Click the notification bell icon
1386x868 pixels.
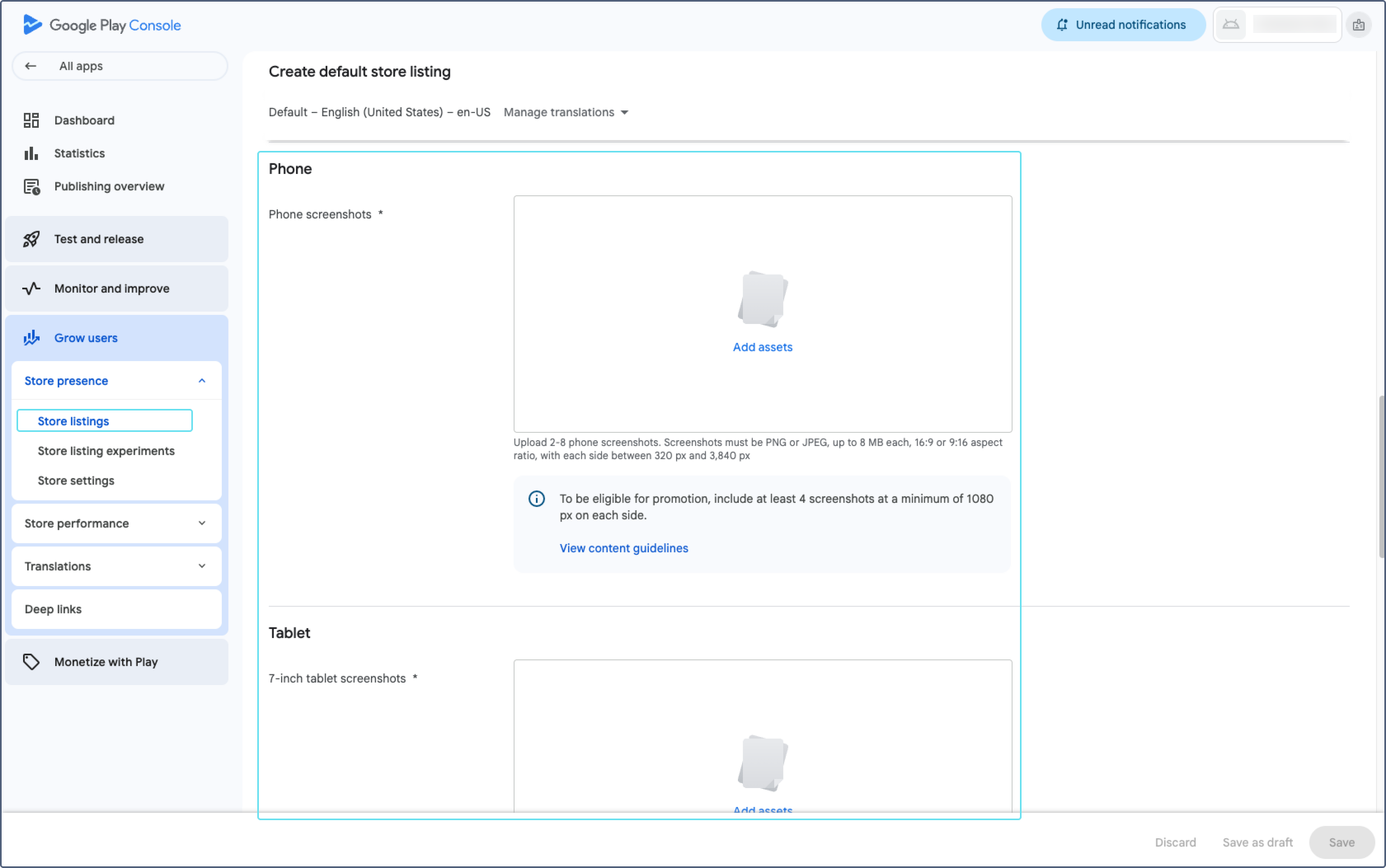click(1062, 25)
